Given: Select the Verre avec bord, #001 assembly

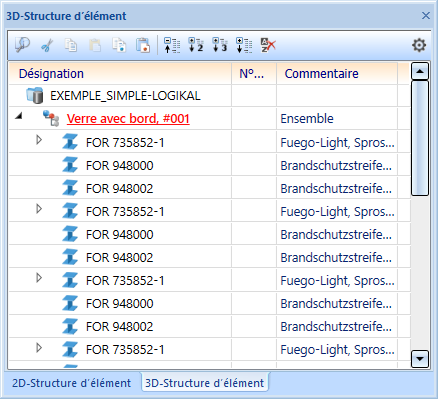Looking at the screenshot, I should [128, 119].
